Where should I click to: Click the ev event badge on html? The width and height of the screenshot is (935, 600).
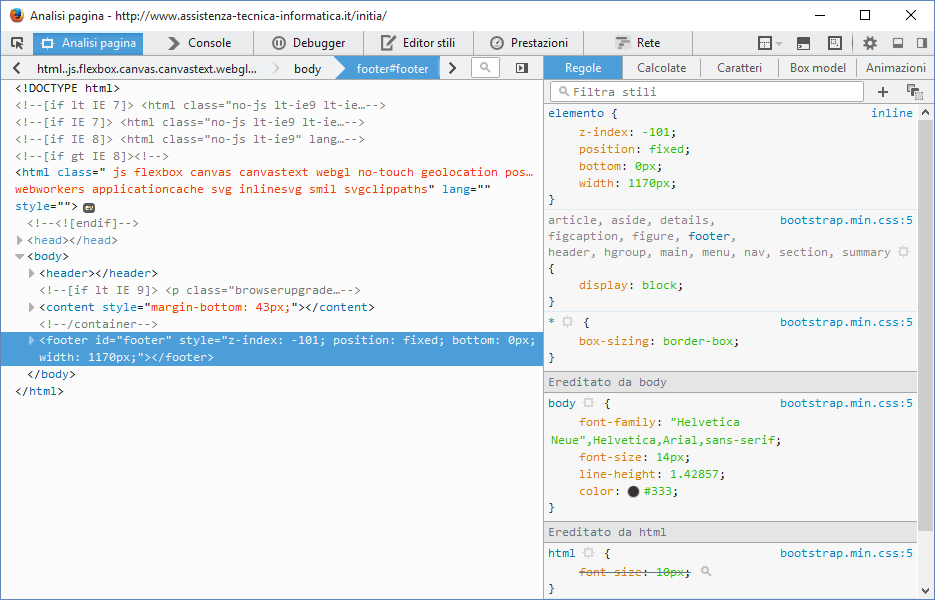pos(89,208)
